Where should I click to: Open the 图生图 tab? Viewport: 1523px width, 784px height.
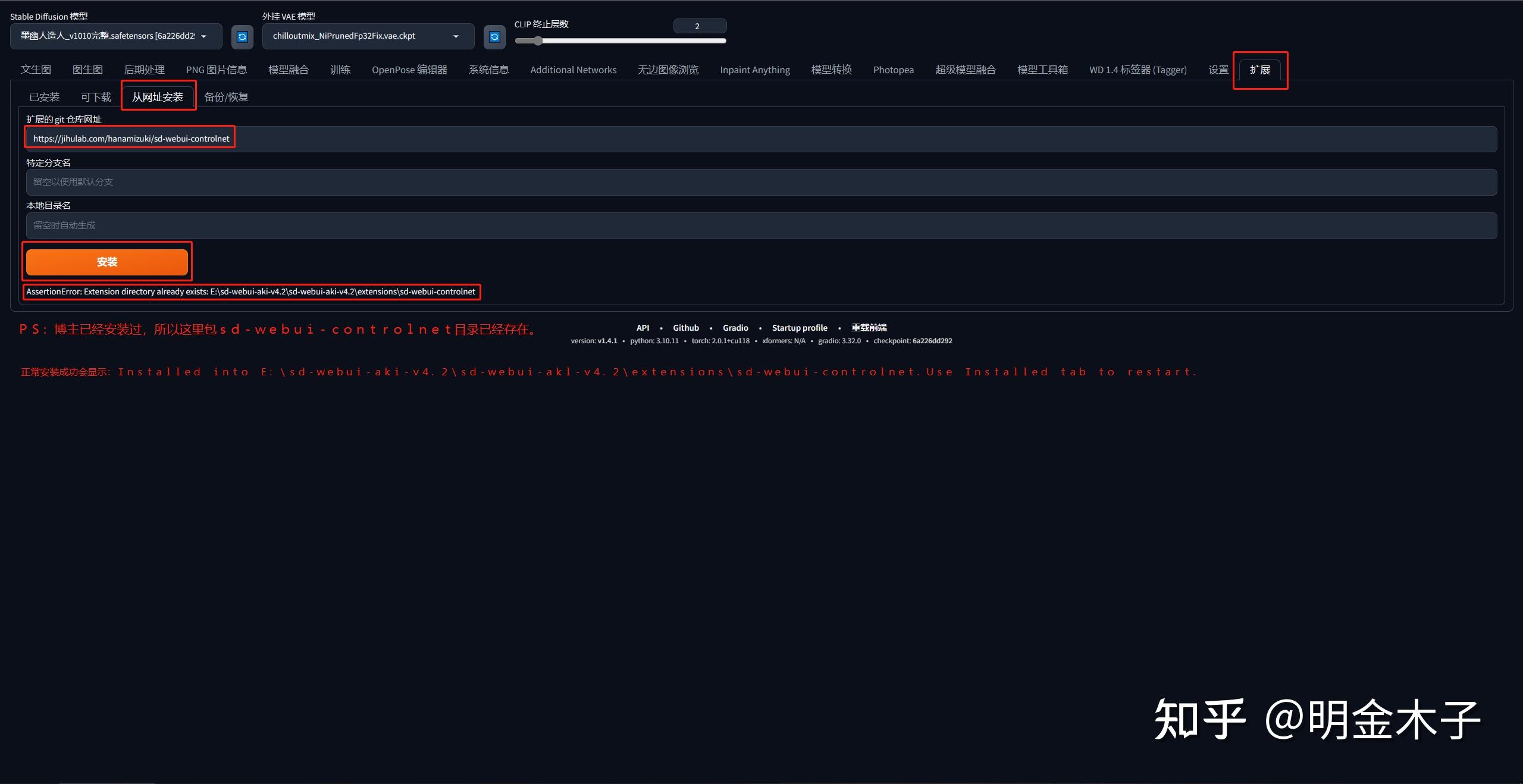(x=87, y=70)
